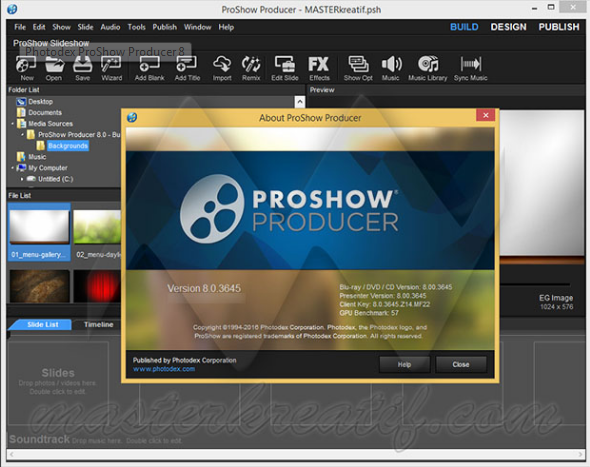Select the red curtain background thumbnail
This screenshot has width=590, height=467.
(x=97, y=286)
